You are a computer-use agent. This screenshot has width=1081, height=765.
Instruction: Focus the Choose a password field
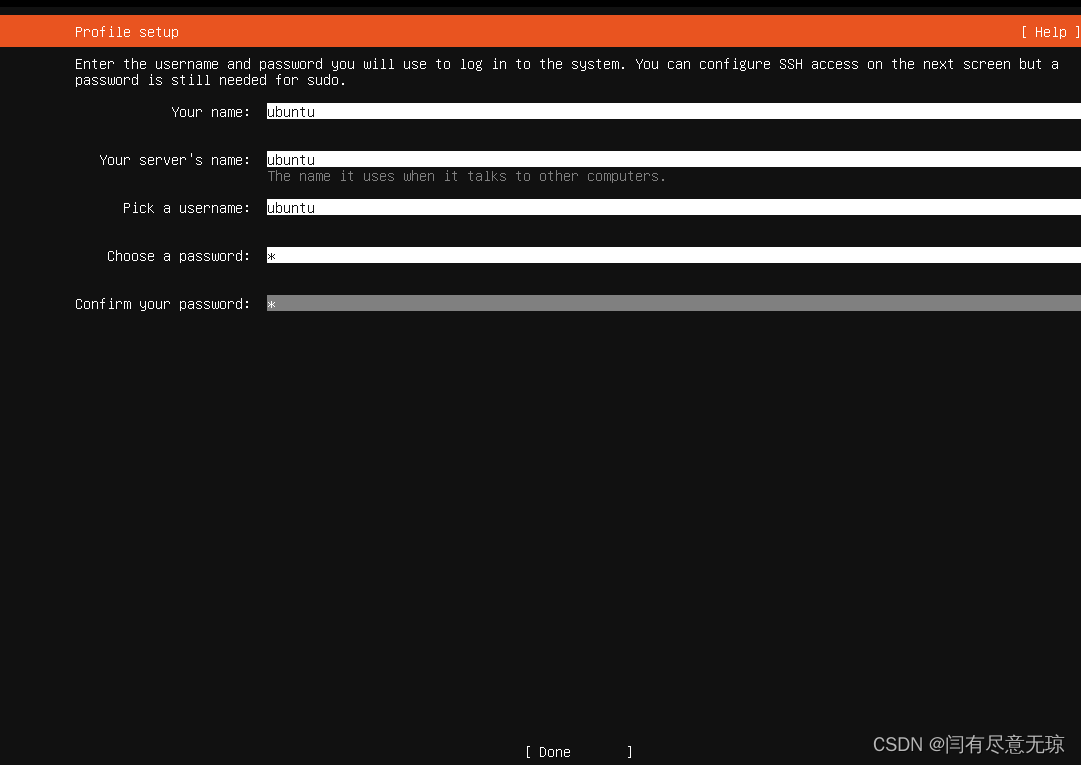click(674, 256)
